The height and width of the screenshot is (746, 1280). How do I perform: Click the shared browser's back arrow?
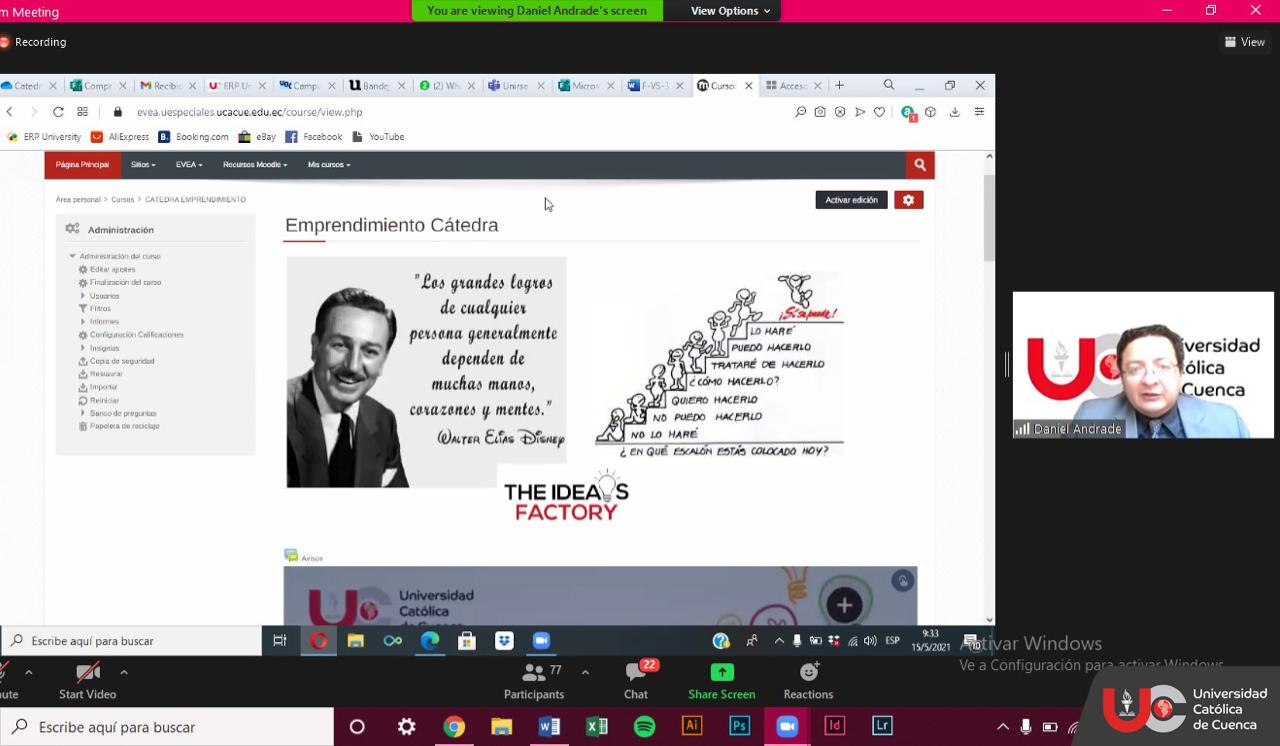(10, 112)
